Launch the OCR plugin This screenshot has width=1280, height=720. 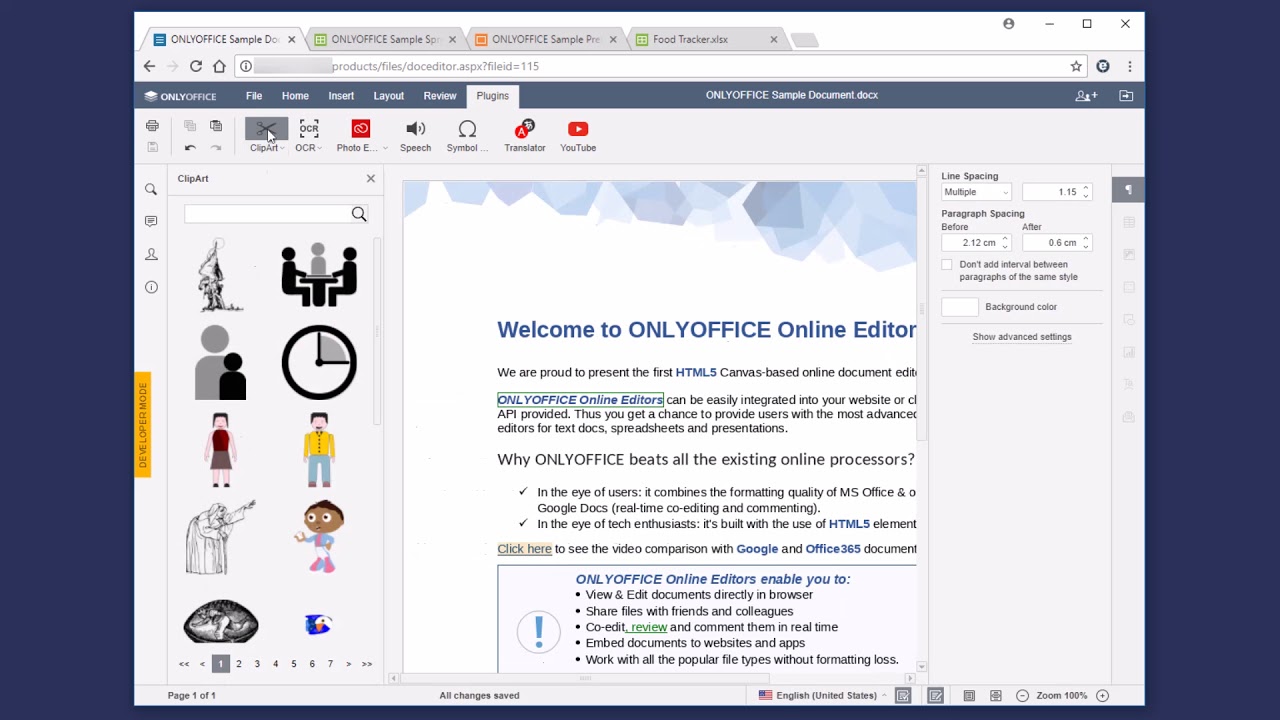pyautogui.click(x=308, y=136)
